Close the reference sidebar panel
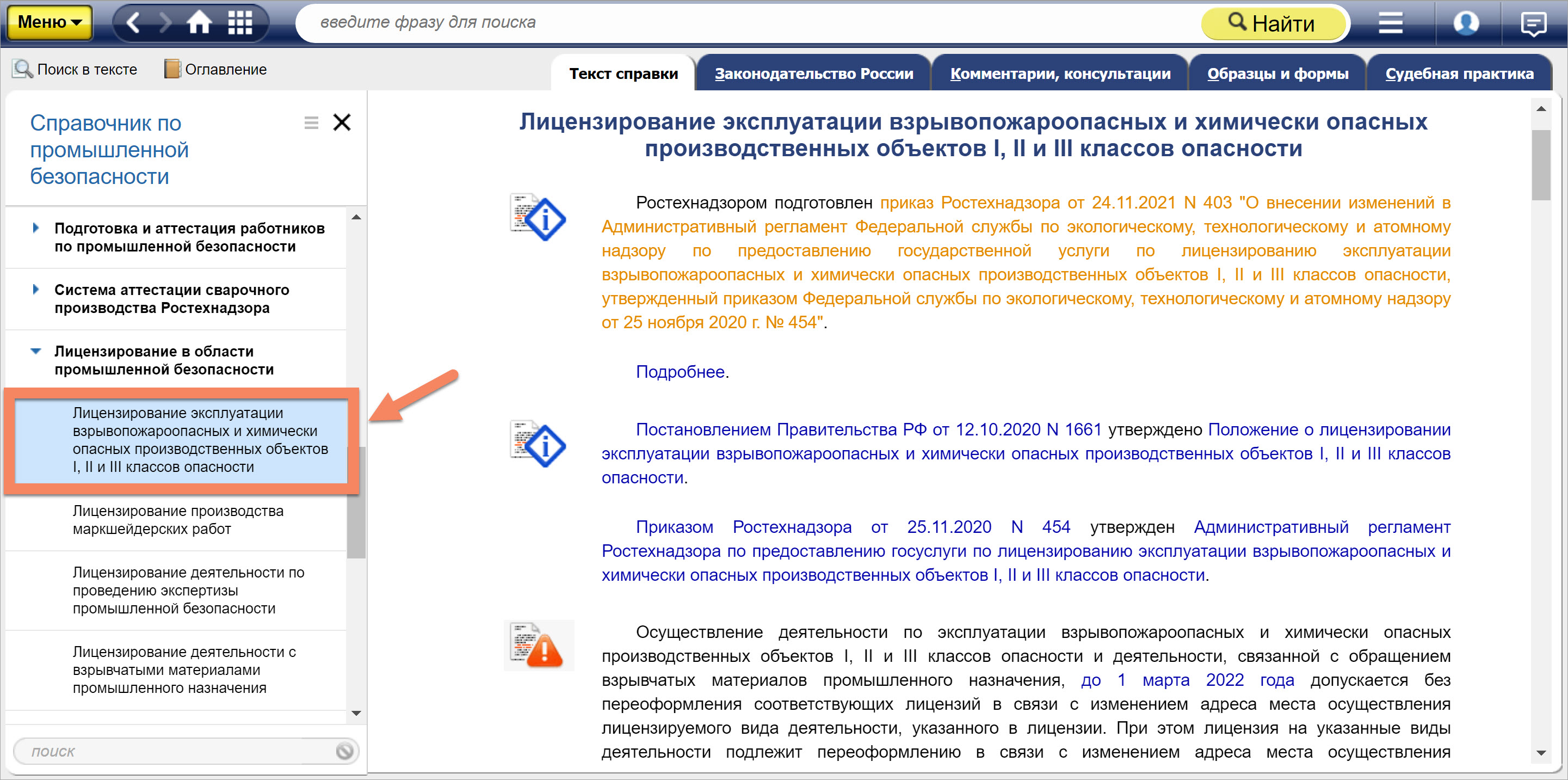1568x780 pixels. click(x=342, y=122)
